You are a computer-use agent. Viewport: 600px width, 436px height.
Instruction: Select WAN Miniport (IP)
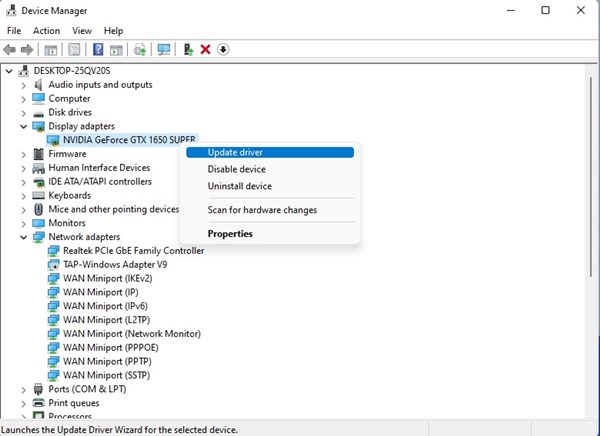[101, 292]
